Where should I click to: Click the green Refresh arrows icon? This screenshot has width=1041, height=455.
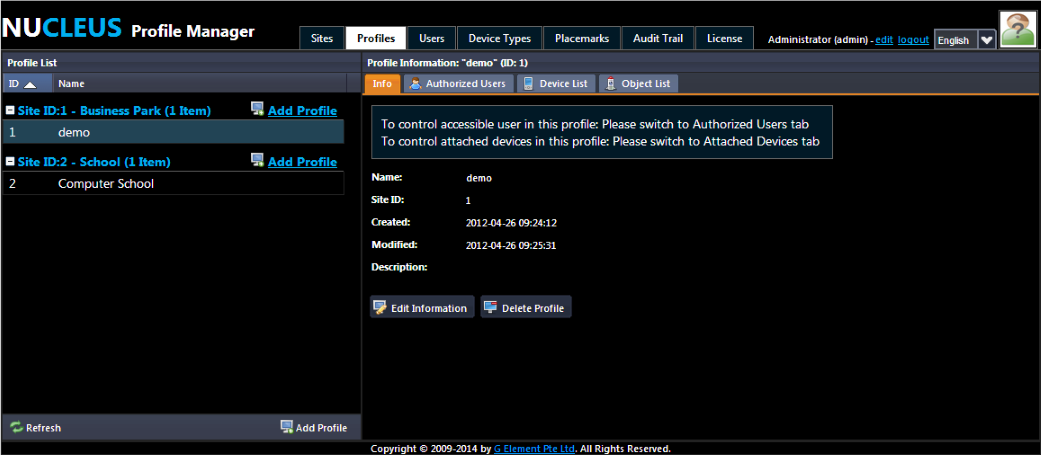[x=17, y=428]
